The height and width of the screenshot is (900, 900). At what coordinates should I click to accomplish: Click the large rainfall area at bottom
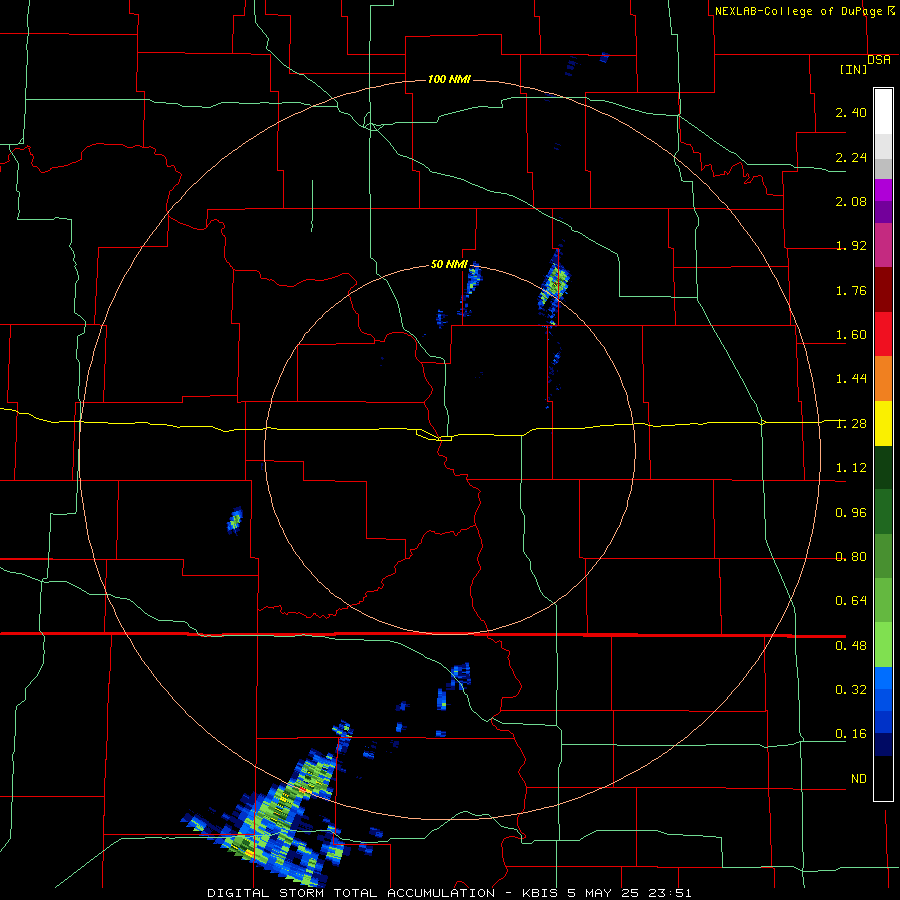click(276, 818)
